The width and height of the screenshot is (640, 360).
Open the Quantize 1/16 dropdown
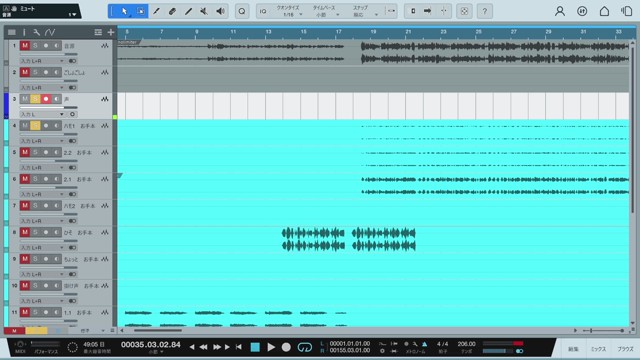tap(289, 11)
